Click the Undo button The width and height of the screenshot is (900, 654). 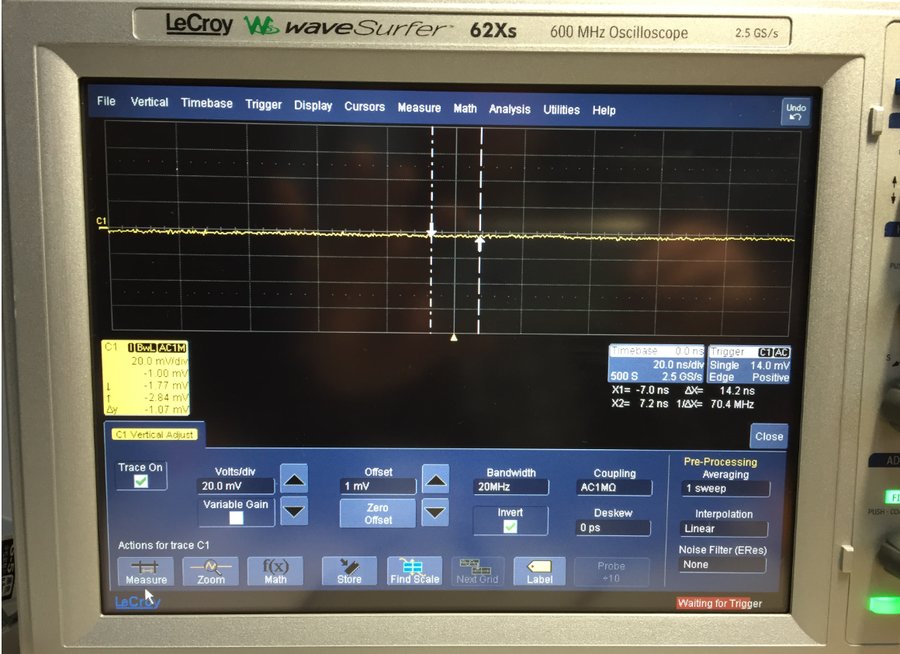tap(796, 112)
